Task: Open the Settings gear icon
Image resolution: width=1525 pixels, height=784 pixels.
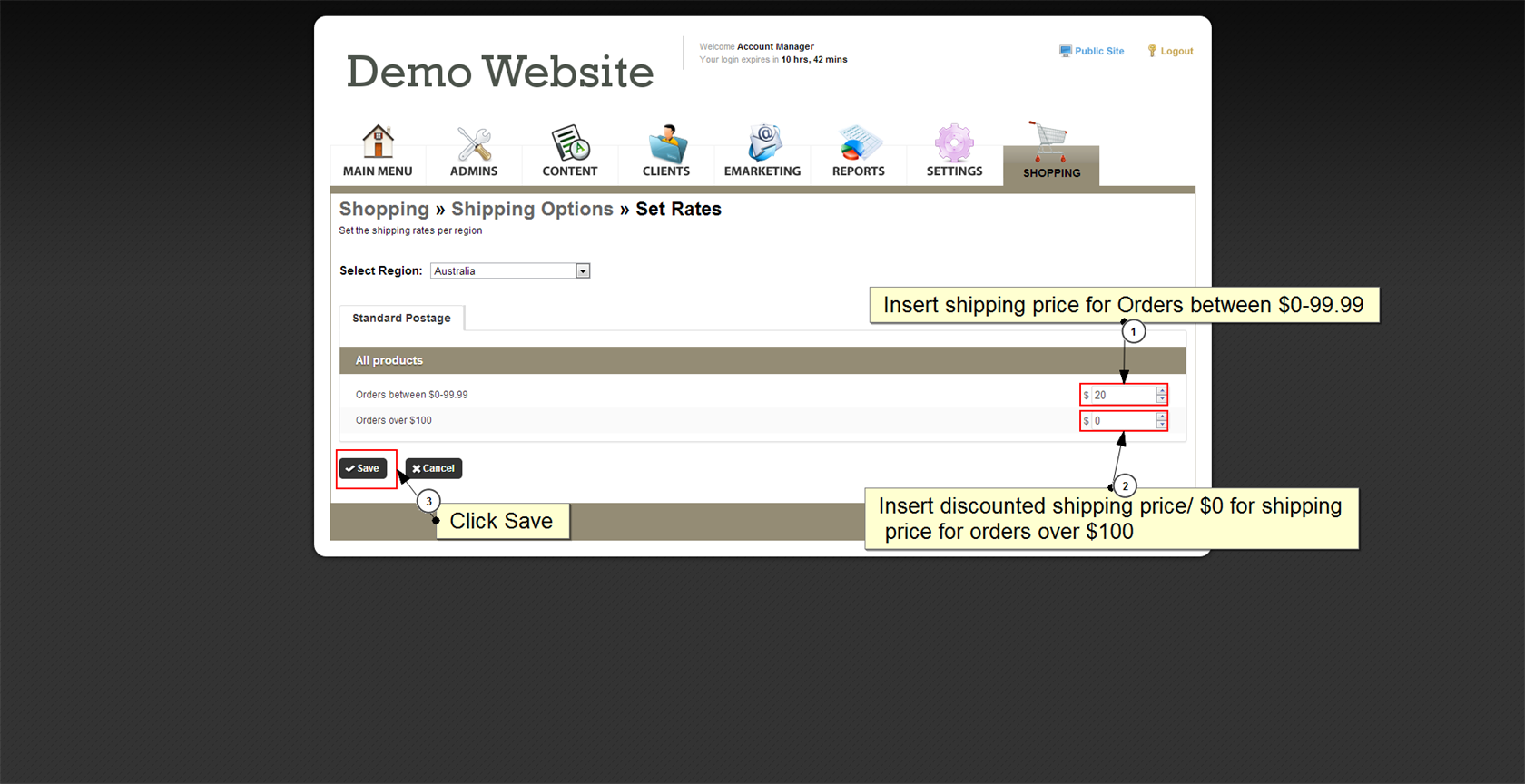Action: [x=954, y=143]
